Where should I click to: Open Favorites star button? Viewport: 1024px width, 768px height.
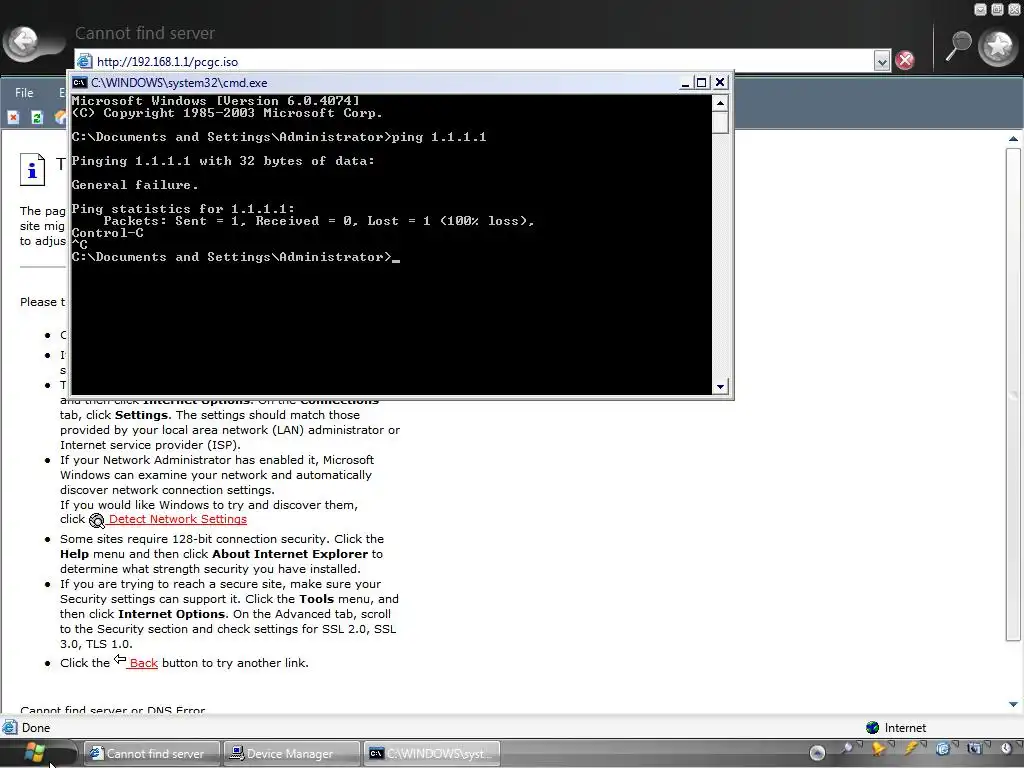pyautogui.click(x=998, y=46)
